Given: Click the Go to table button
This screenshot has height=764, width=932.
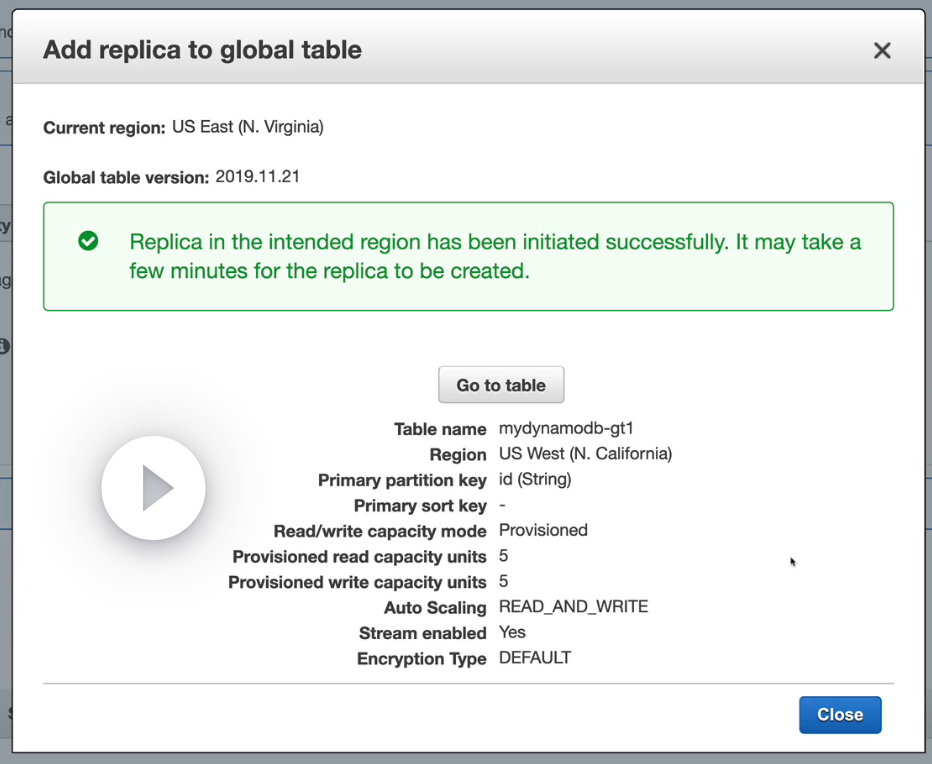Looking at the screenshot, I should [x=501, y=385].
